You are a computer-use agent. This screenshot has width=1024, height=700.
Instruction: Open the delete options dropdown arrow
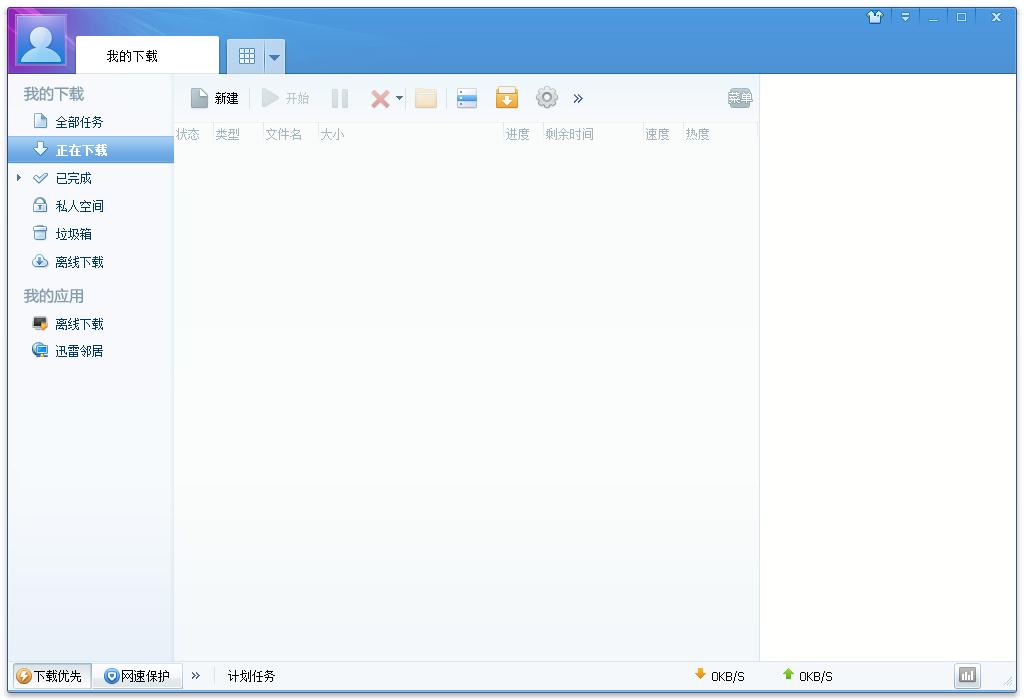(399, 98)
